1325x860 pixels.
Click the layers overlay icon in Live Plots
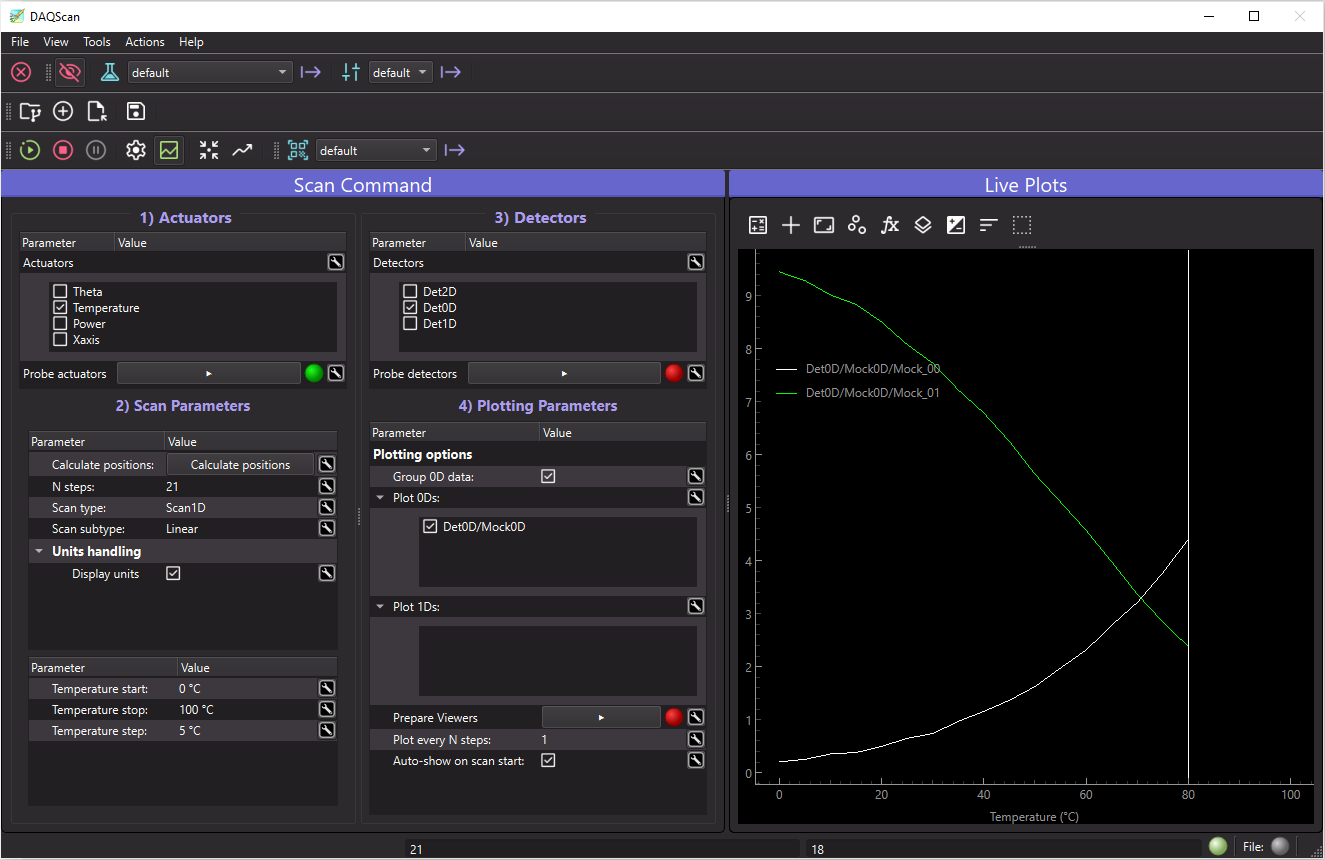coord(923,225)
